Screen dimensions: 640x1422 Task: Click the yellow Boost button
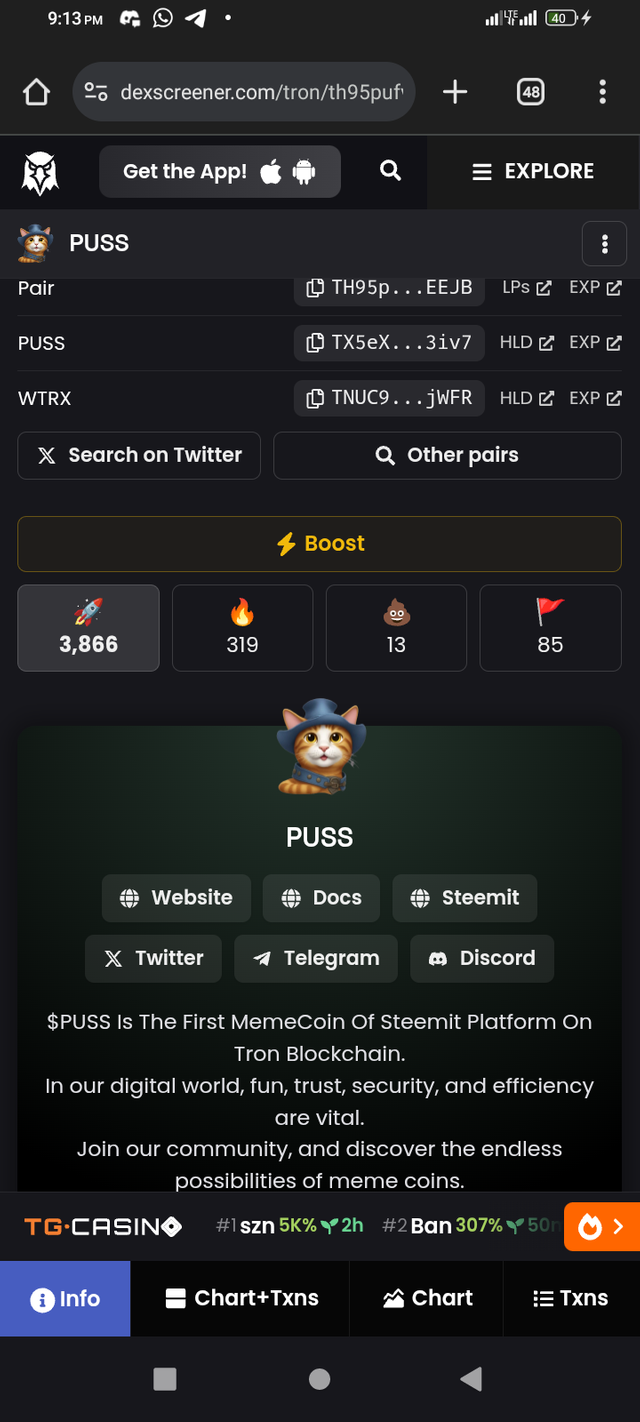320,544
